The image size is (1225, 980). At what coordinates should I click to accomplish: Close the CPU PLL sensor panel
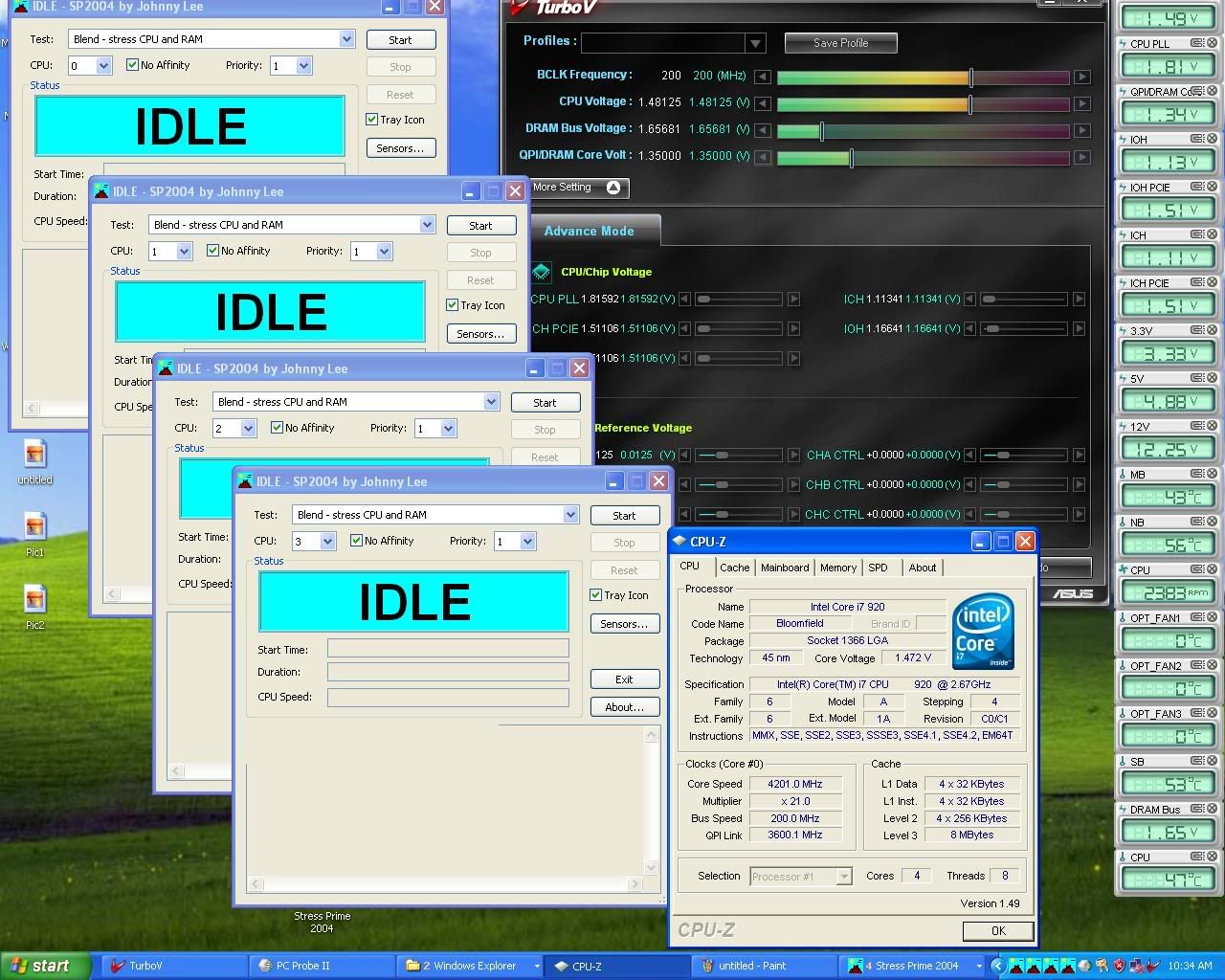(x=1213, y=43)
